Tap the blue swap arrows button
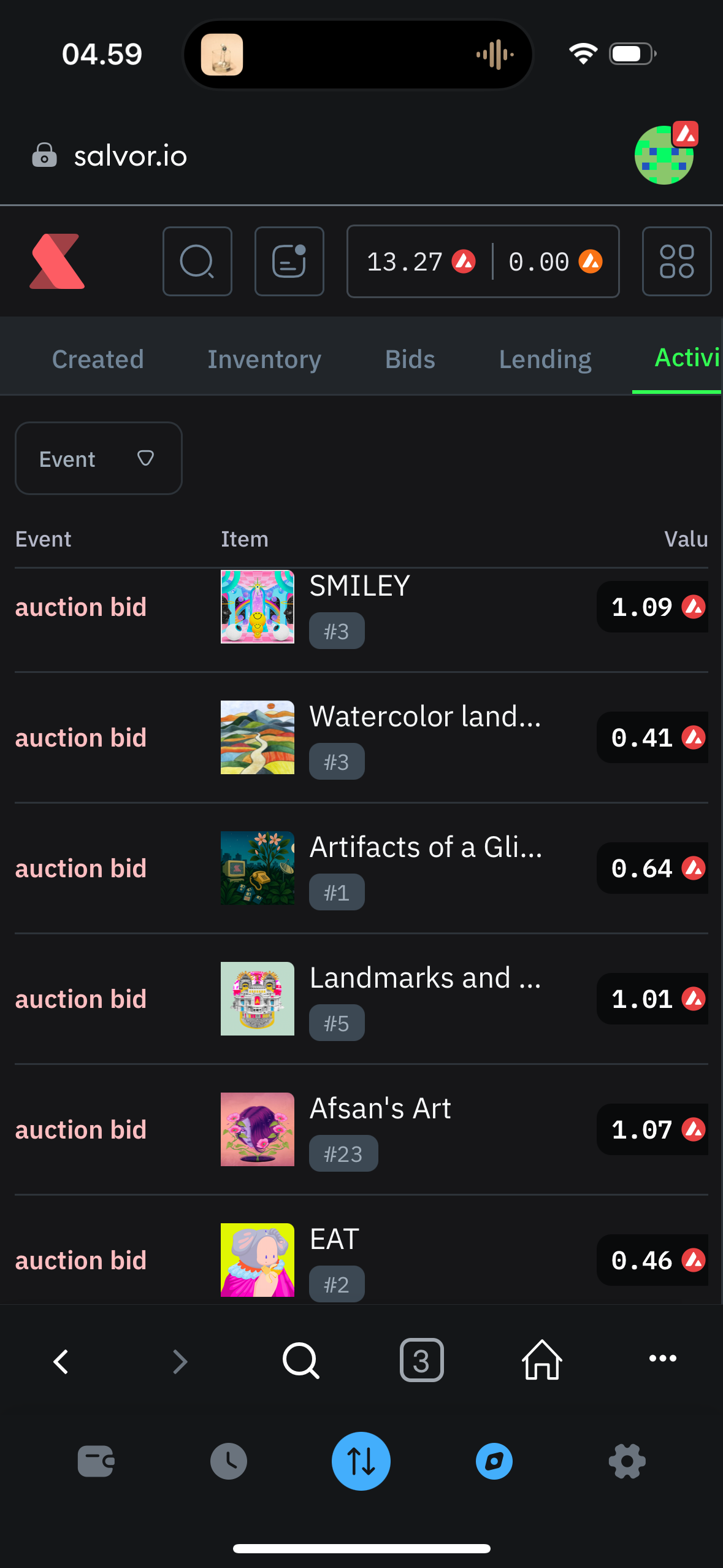Screen dimensions: 723x1568 [361, 1461]
